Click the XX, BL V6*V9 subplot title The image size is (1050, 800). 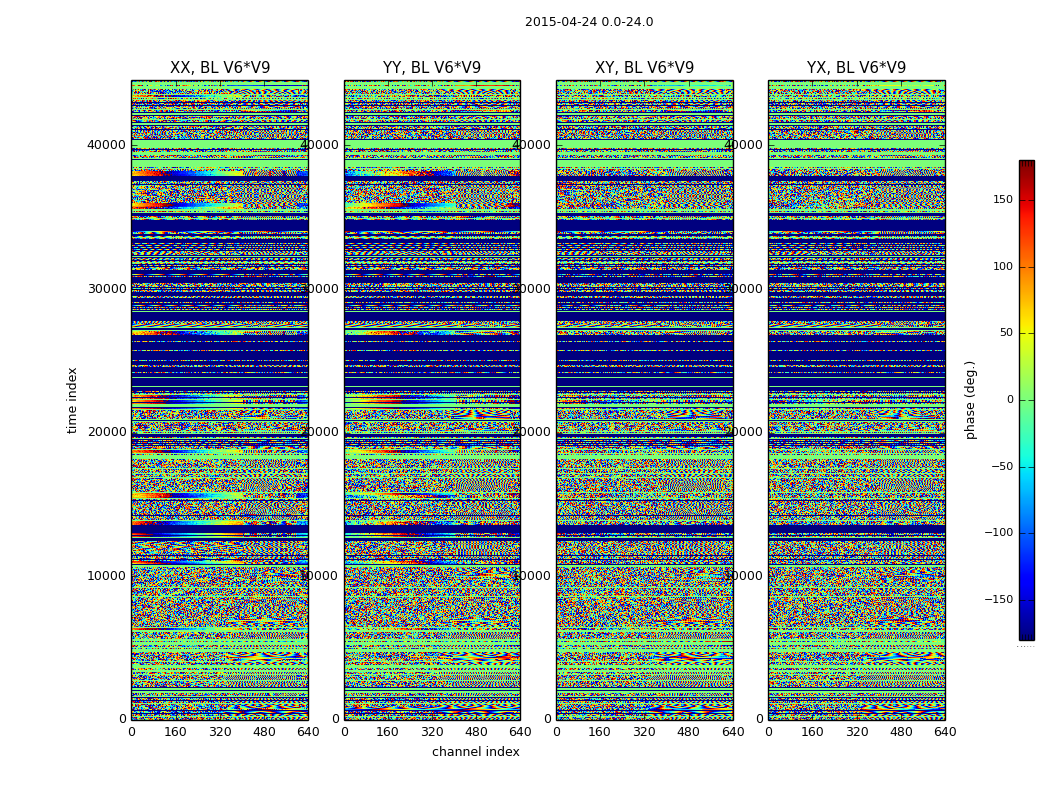point(219,68)
